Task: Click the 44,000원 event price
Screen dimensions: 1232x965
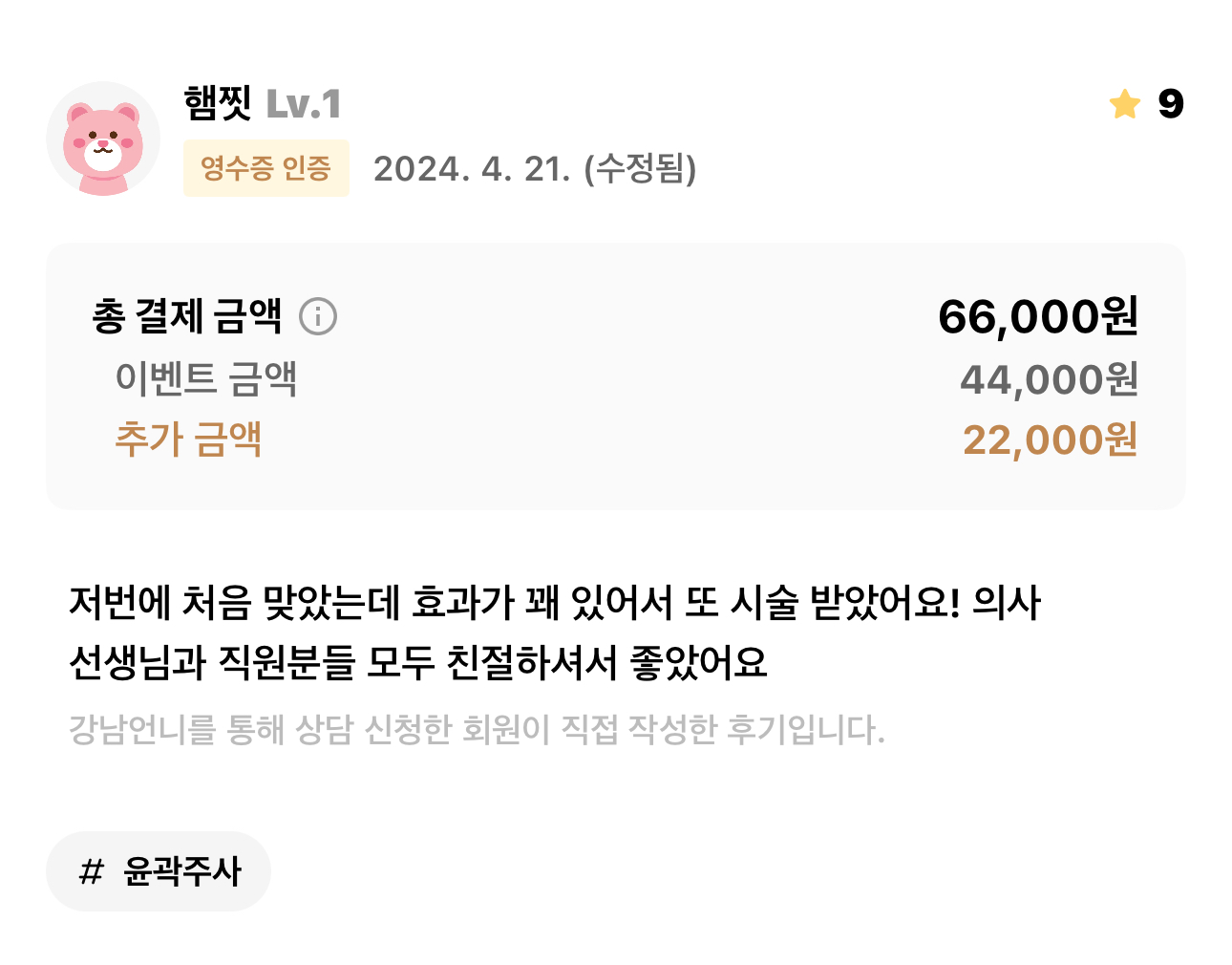Action: 1049,379
